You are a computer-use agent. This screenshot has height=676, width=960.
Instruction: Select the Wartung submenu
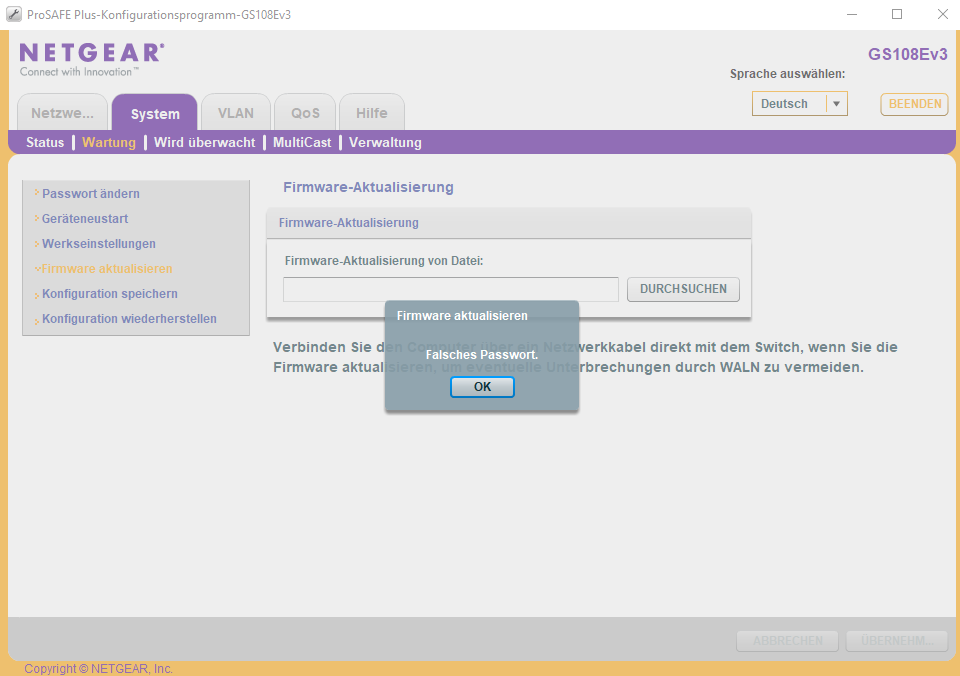(109, 143)
